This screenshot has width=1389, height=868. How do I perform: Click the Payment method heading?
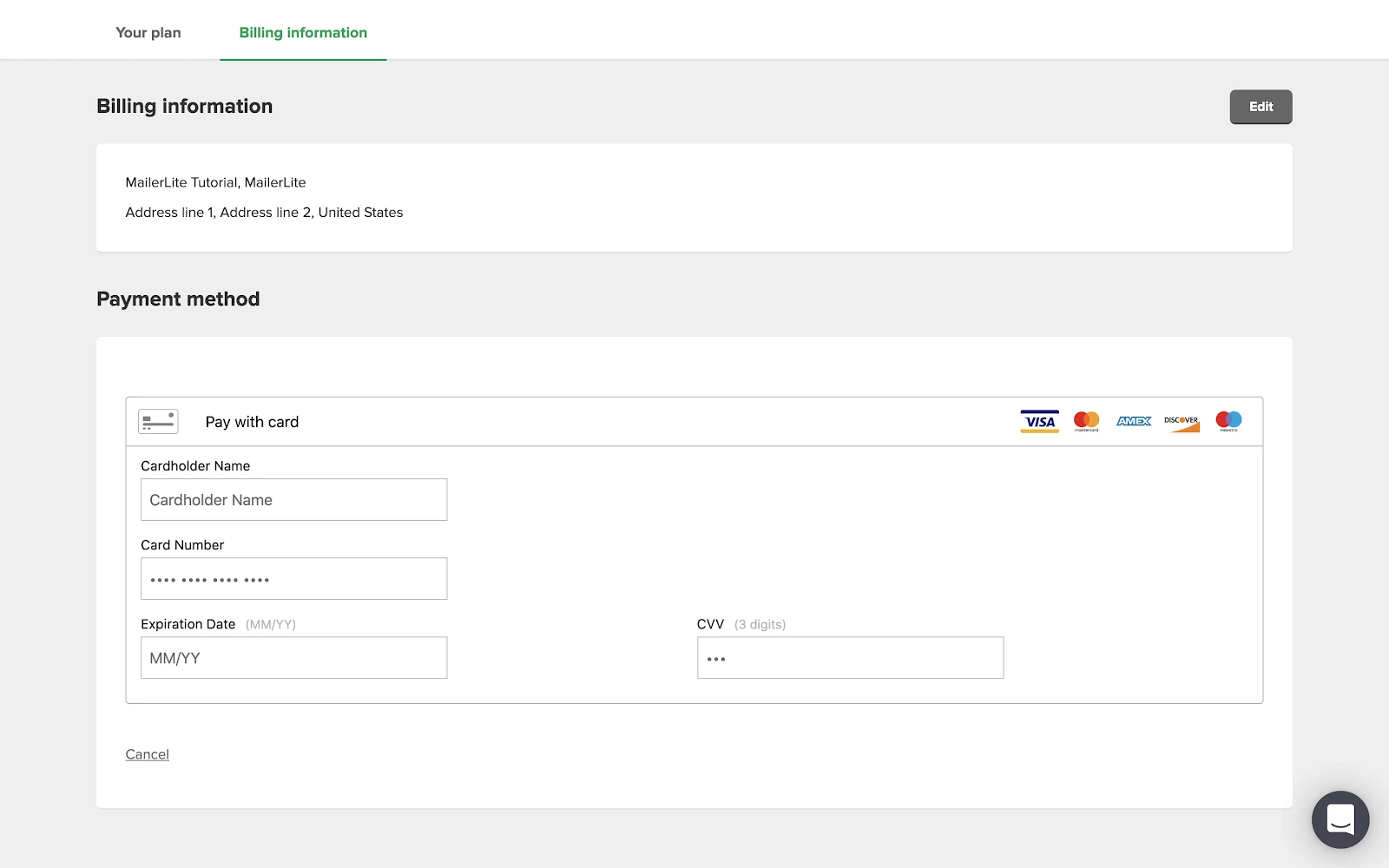178,299
